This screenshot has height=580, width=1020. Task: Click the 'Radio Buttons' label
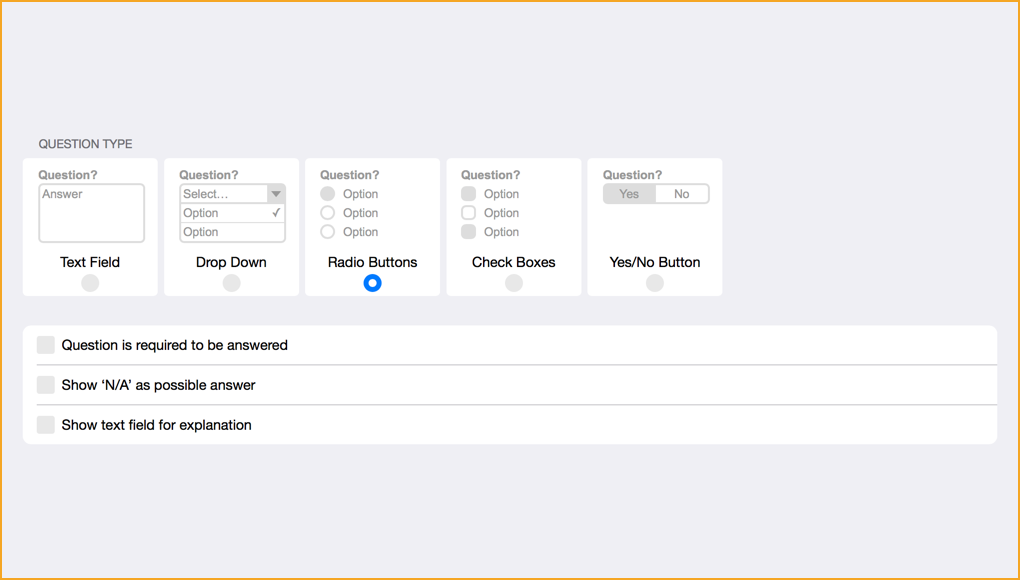tap(372, 262)
